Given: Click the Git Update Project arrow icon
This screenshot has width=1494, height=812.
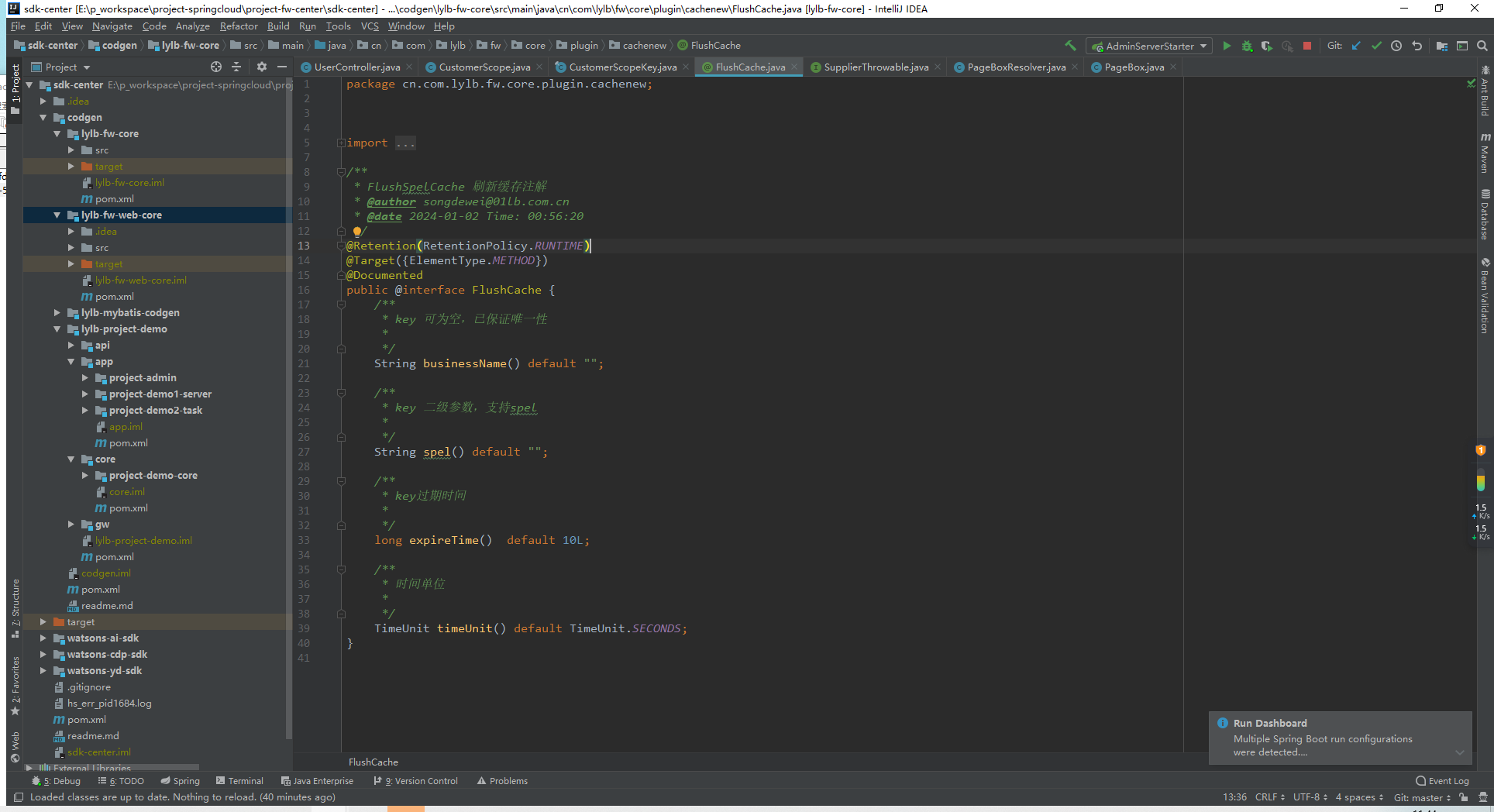Looking at the screenshot, I should 1356,46.
